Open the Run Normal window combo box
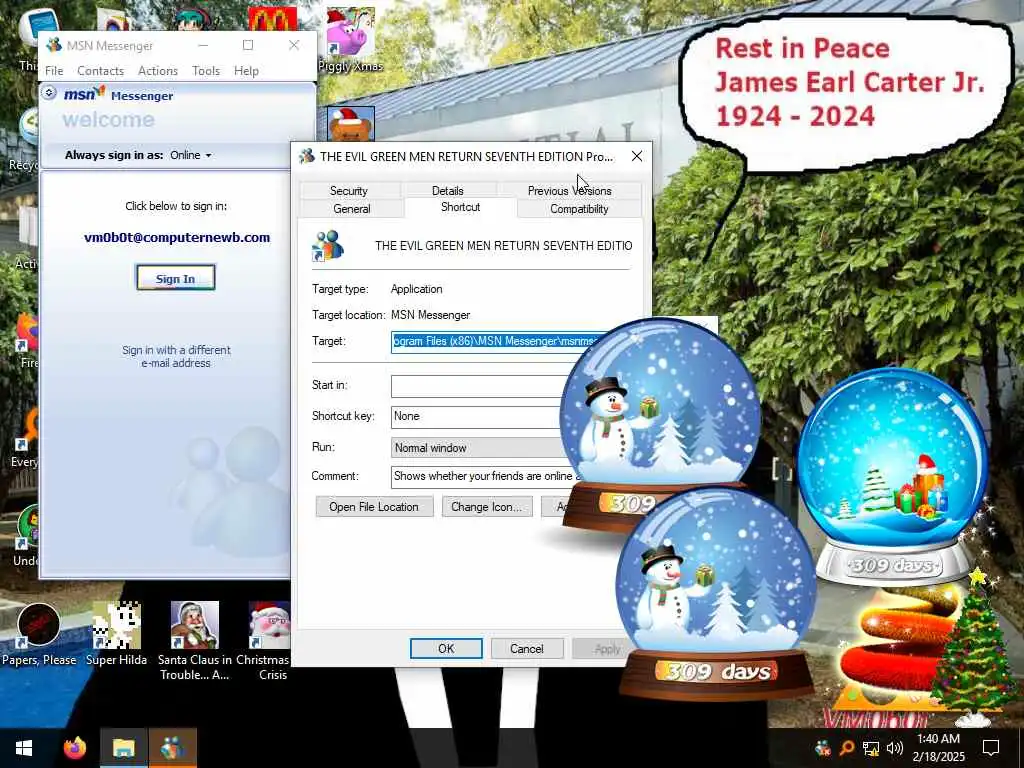 coord(479,448)
